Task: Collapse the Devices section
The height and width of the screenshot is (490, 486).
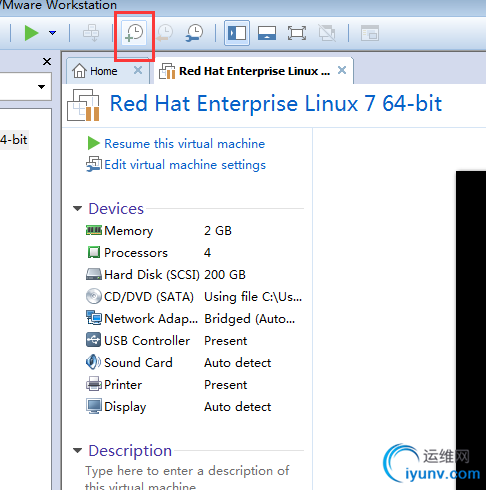Action: tap(77, 209)
